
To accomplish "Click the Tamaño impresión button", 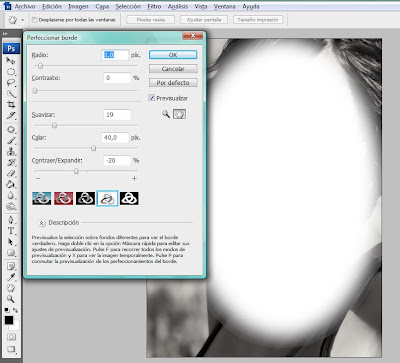I will click(258, 20).
